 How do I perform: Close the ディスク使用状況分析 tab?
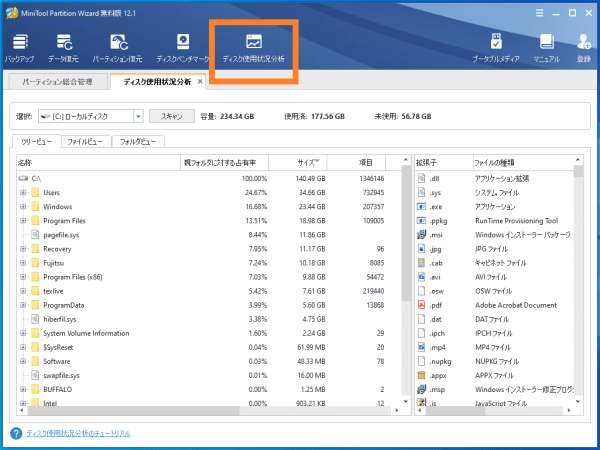200,82
